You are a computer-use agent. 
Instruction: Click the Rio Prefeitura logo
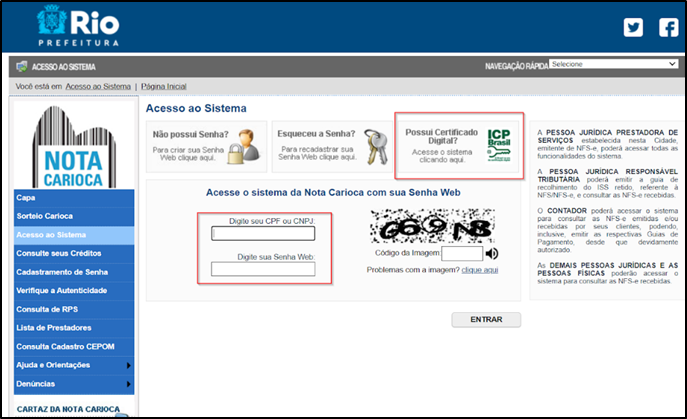coord(78,25)
